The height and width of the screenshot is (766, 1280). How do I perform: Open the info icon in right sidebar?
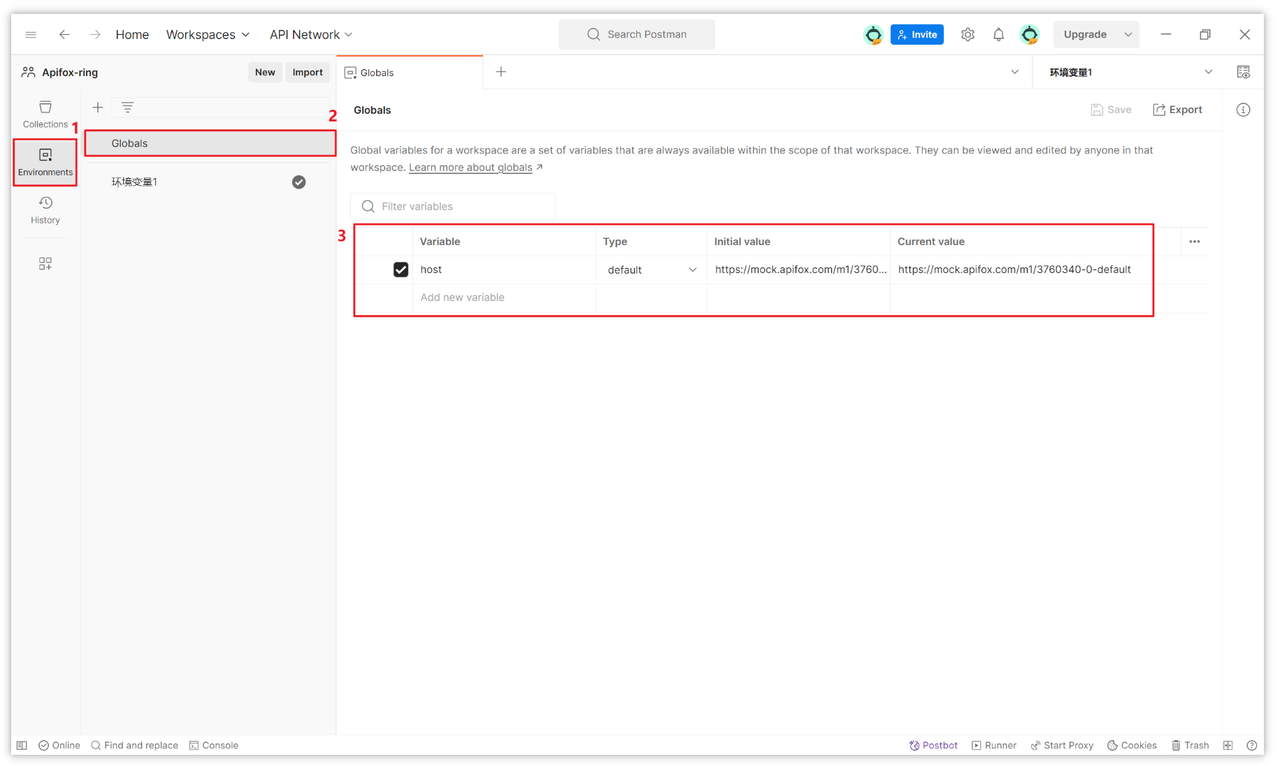[x=1243, y=110]
